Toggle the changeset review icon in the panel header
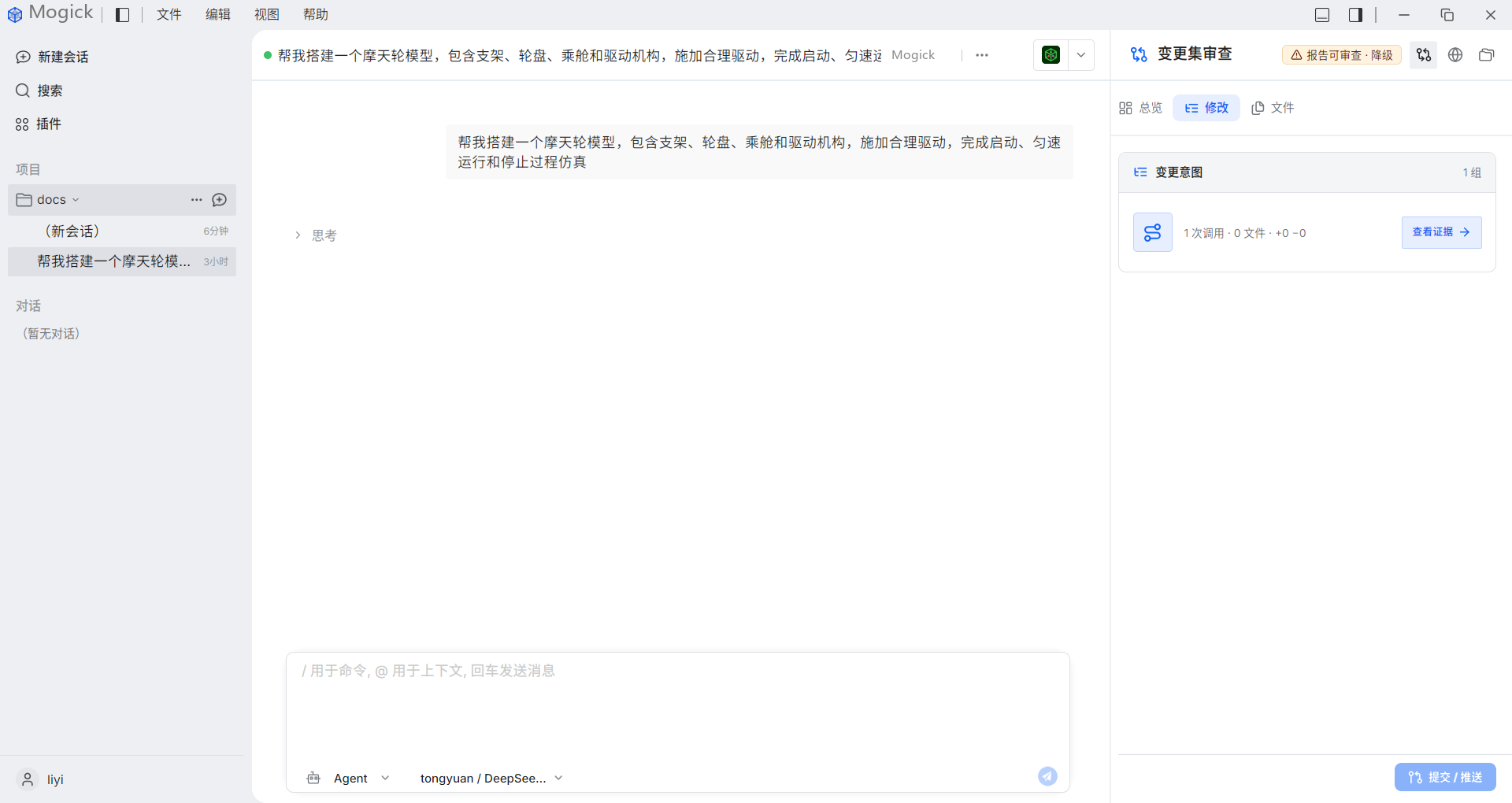1512x803 pixels. [x=1423, y=55]
